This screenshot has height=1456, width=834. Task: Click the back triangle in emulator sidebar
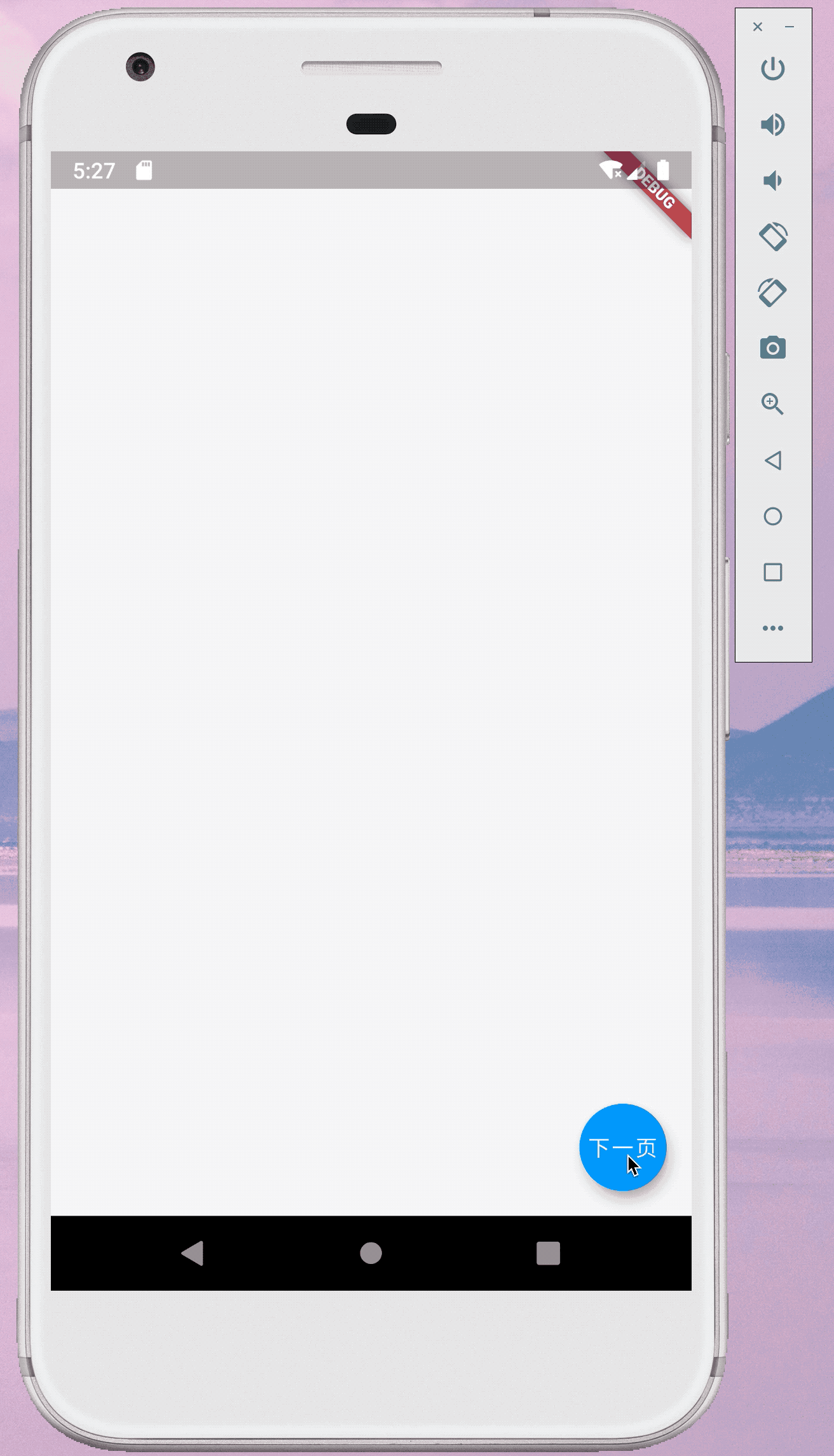(x=773, y=460)
